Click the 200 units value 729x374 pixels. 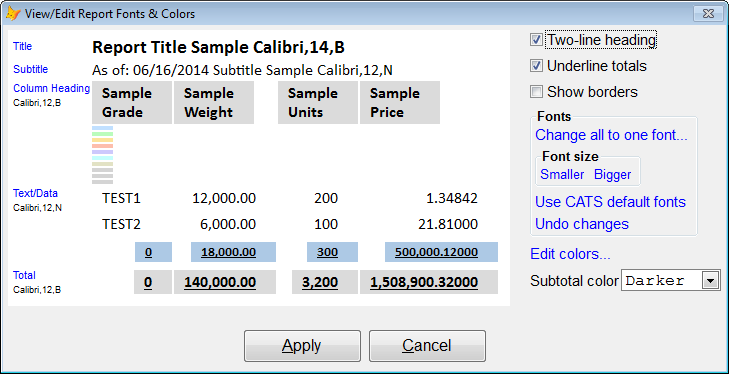[326, 199]
